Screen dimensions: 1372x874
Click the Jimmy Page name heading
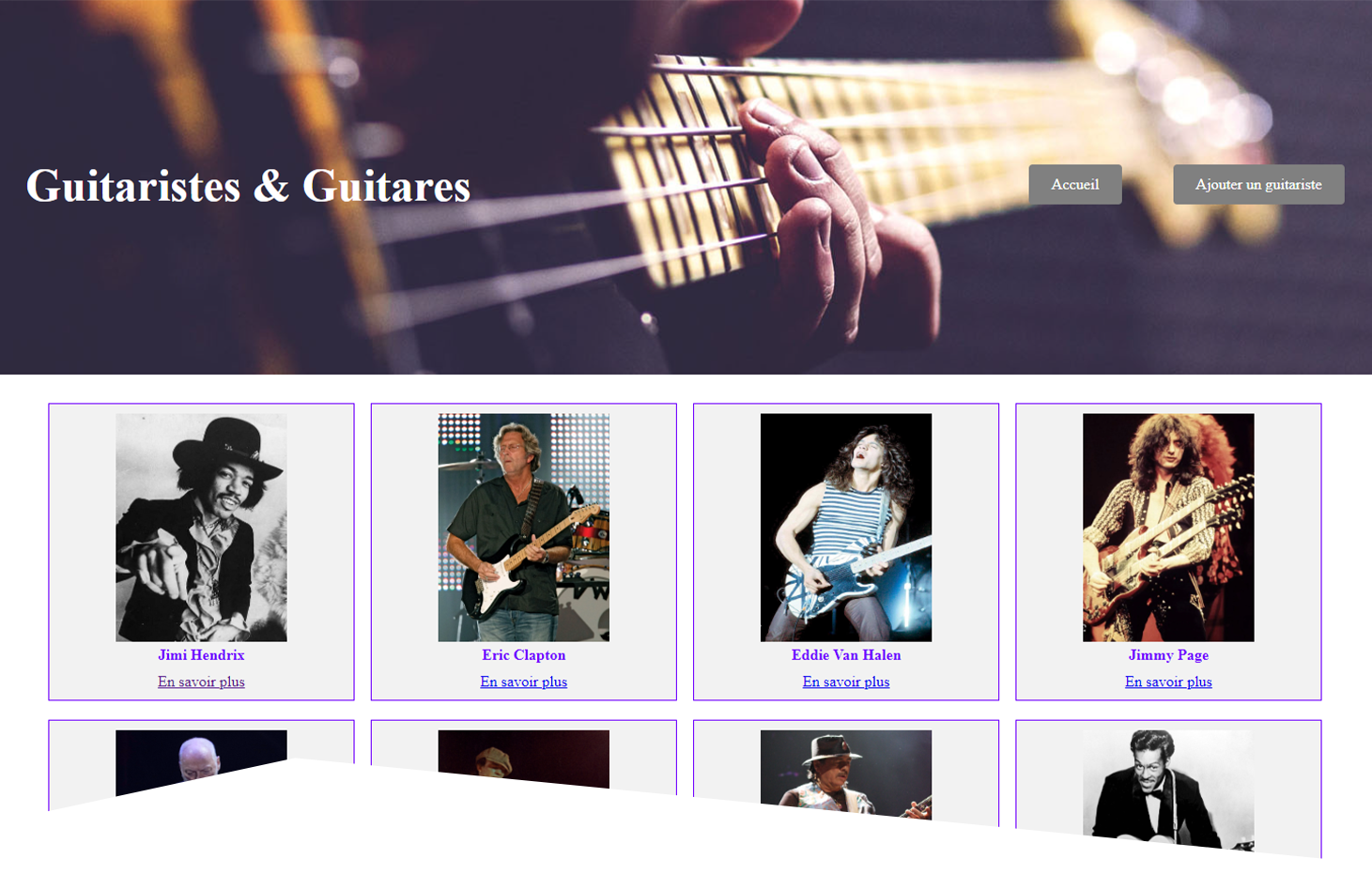point(1168,655)
